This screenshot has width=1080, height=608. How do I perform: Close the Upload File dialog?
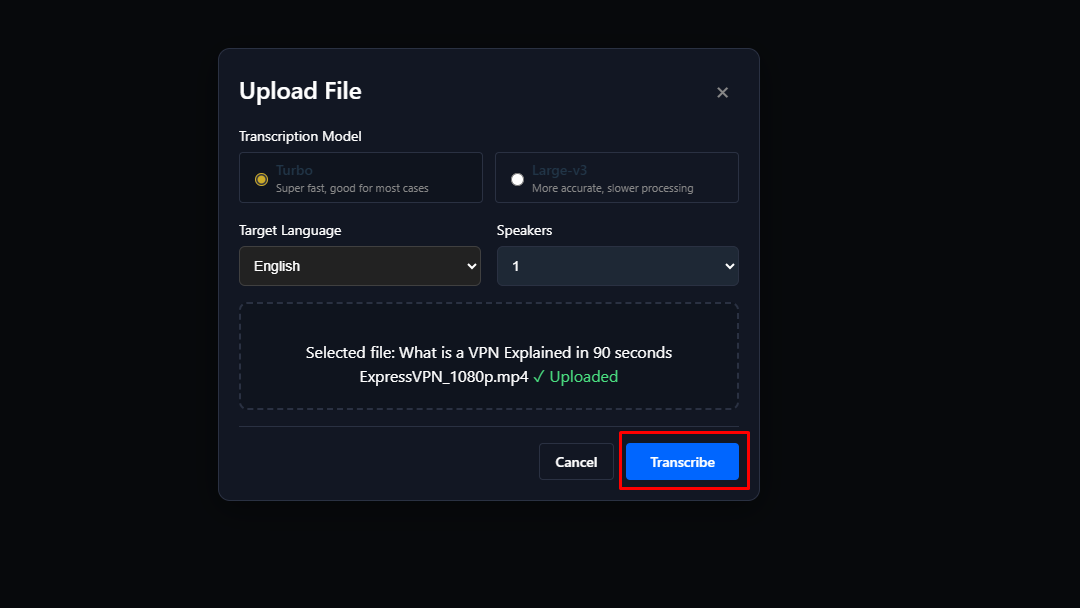722,93
